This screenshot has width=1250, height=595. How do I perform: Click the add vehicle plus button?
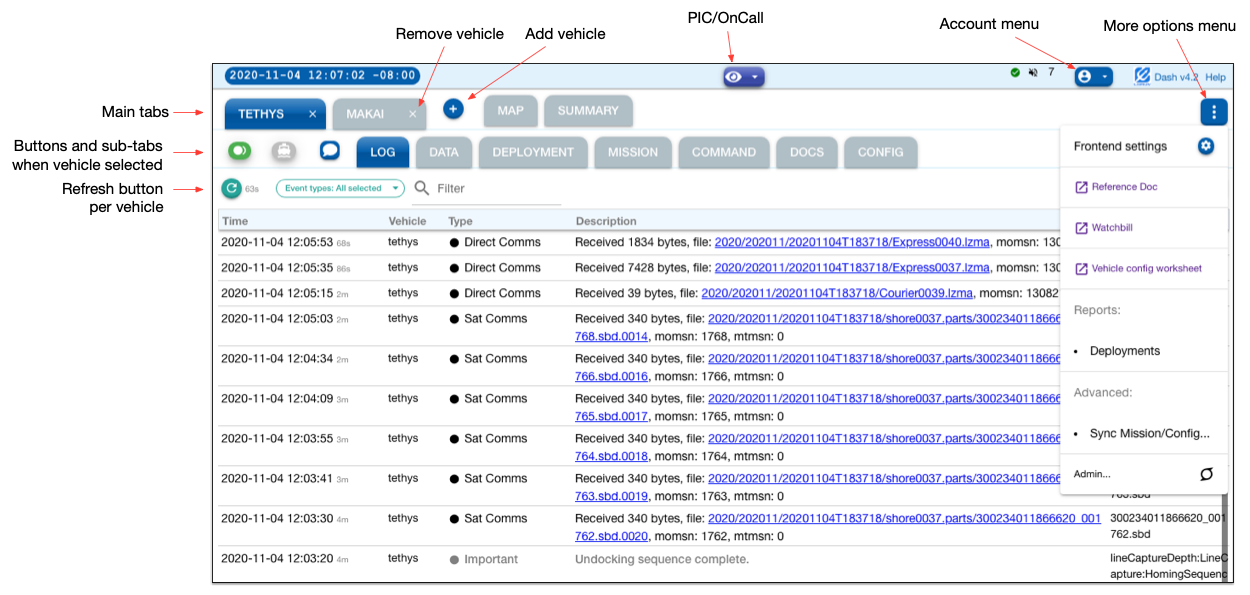(453, 109)
